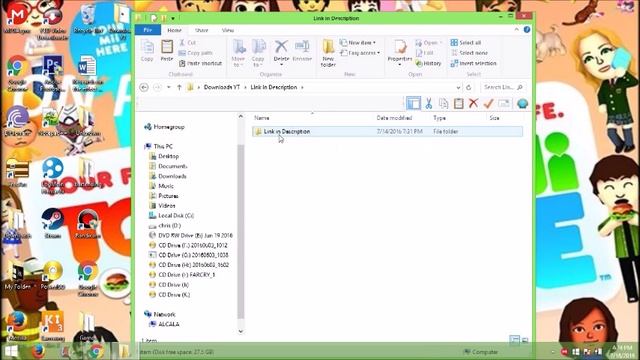Open the Copy to dropdown
This screenshot has width=640, height=360.
(x=258, y=53)
